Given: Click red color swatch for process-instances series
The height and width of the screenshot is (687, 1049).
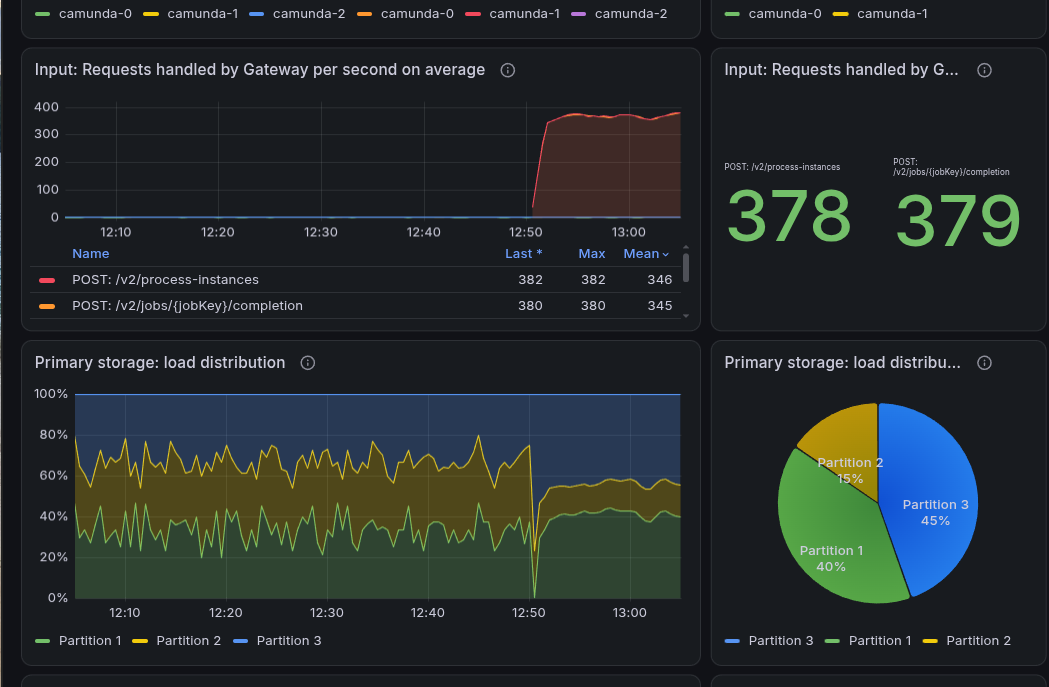Looking at the screenshot, I should (47, 280).
